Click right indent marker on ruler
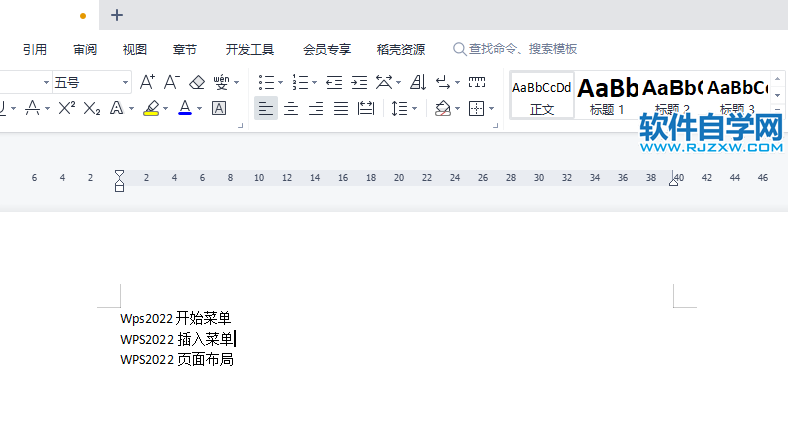The width and height of the screenshot is (788, 440). pyautogui.click(x=673, y=182)
